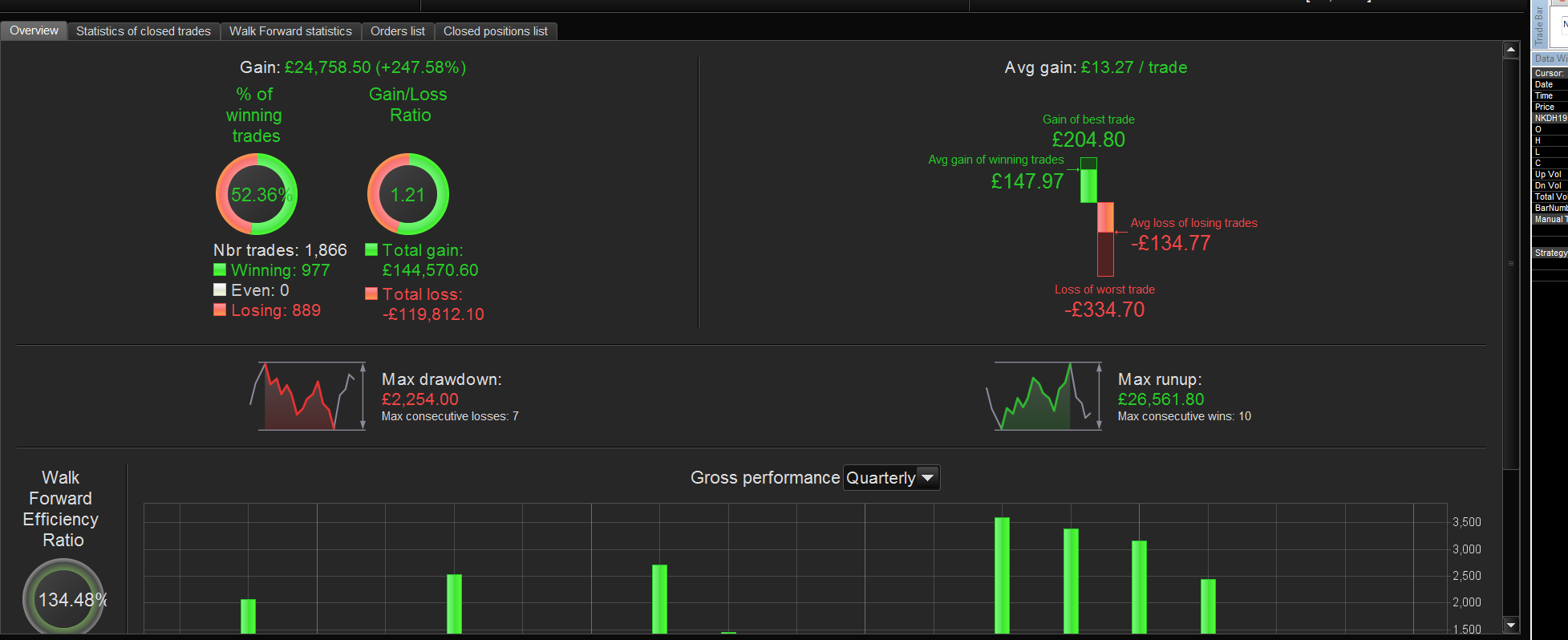Open the Orders list tab
Screen dimensions: 1568x640
pyautogui.click(x=398, y=31)
